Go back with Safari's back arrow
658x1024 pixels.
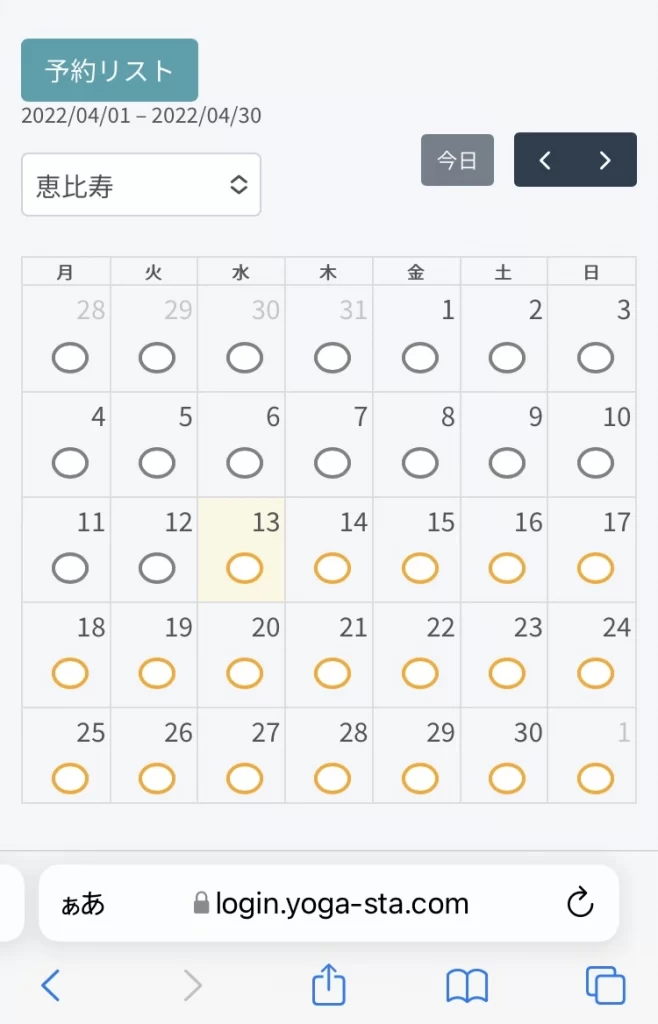(x=50, y=985)
